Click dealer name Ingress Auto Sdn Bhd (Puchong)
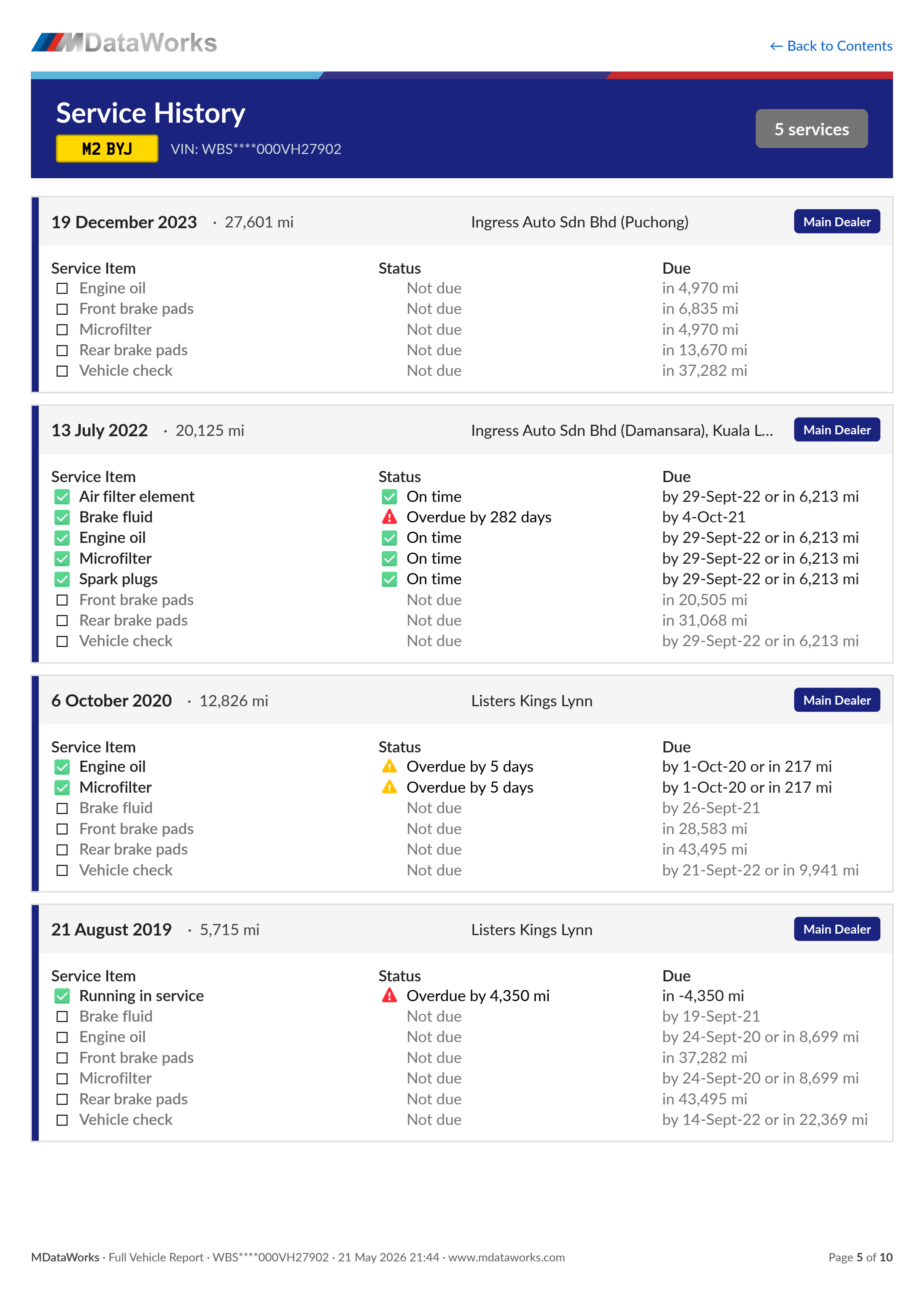Image resolution: width=924 pixels, height=1308 pixels. [580, 222]
